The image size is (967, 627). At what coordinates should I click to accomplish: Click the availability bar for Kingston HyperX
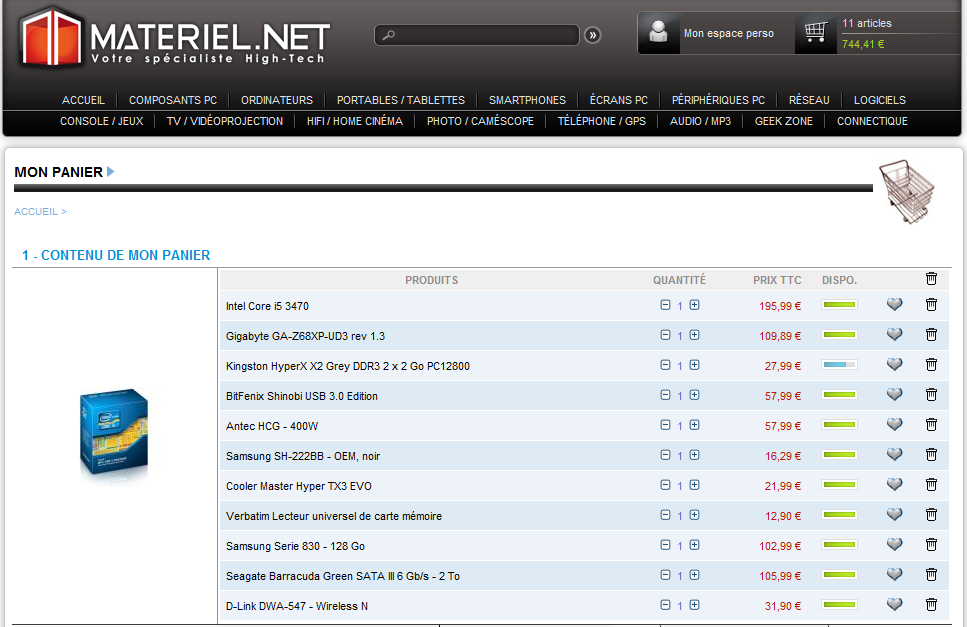click(x=839, y=365)
